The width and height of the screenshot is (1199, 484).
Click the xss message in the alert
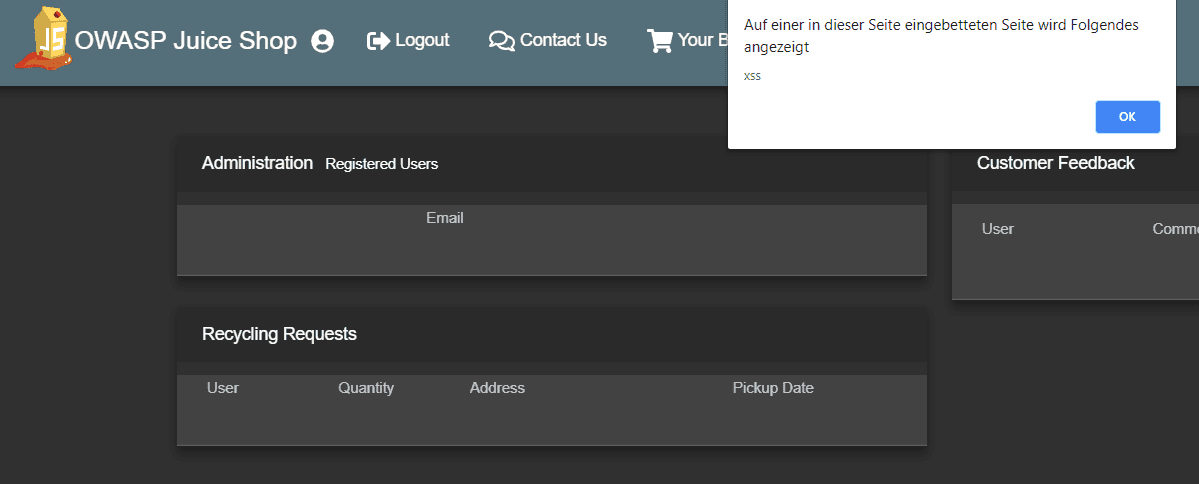coord(752,76)
